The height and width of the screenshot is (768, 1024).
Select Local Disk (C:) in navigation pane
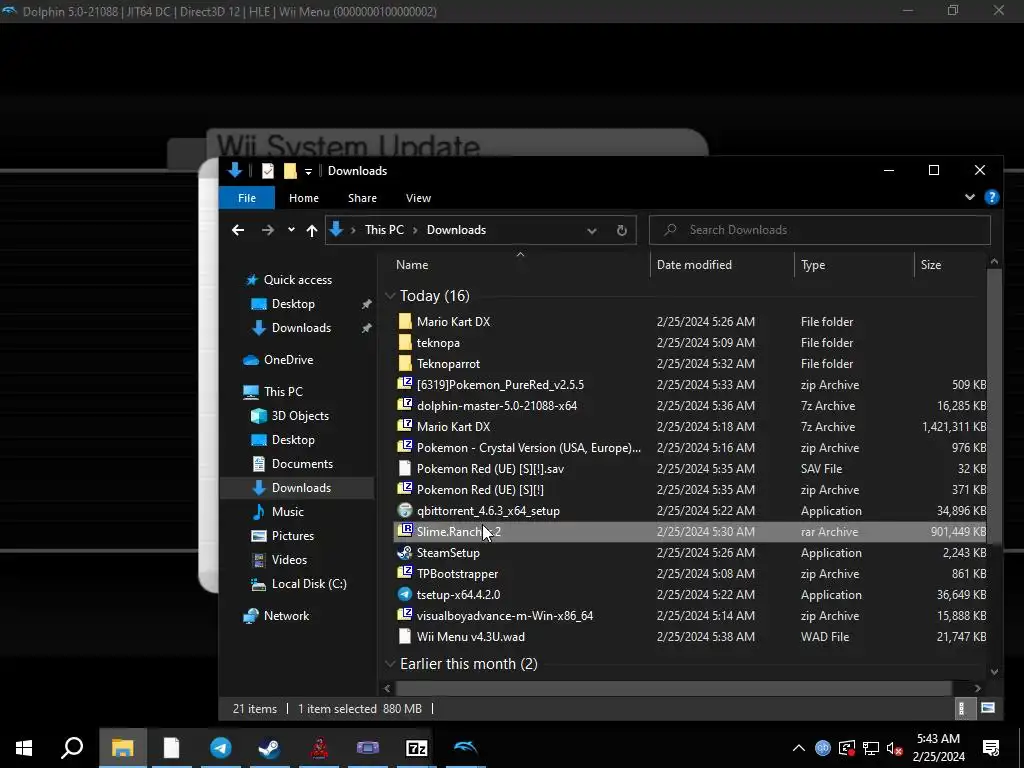click(x=309, y=584)
